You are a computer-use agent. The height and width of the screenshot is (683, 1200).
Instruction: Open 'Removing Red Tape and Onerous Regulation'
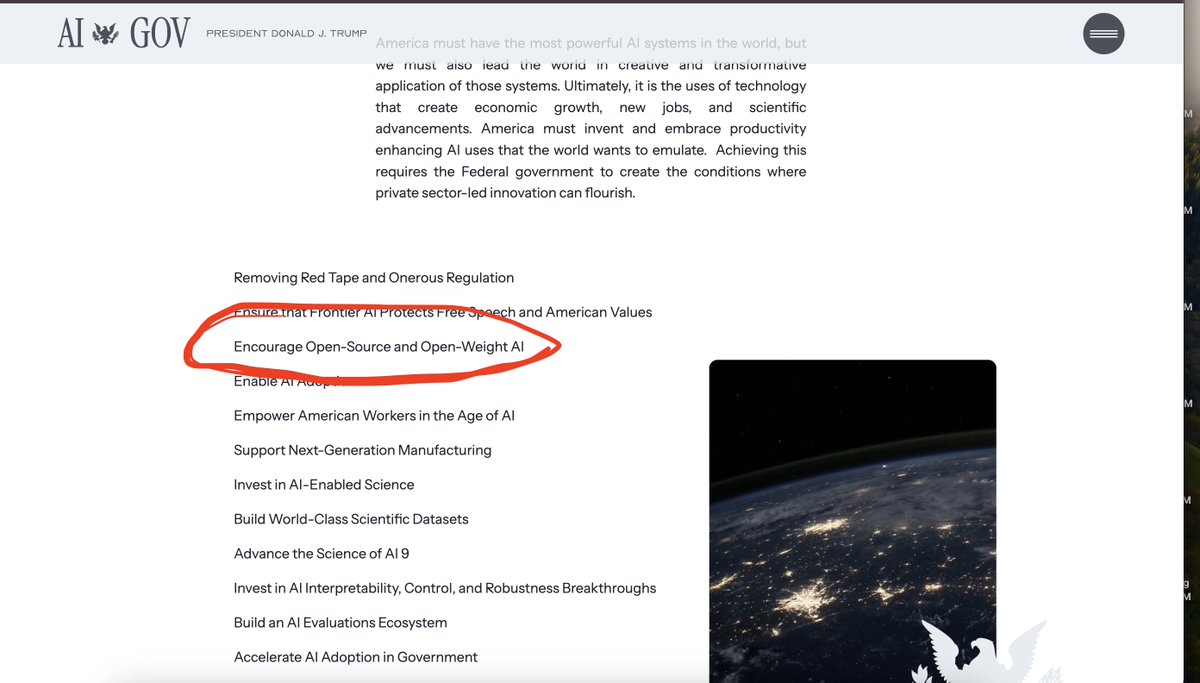tap(374, 278)
